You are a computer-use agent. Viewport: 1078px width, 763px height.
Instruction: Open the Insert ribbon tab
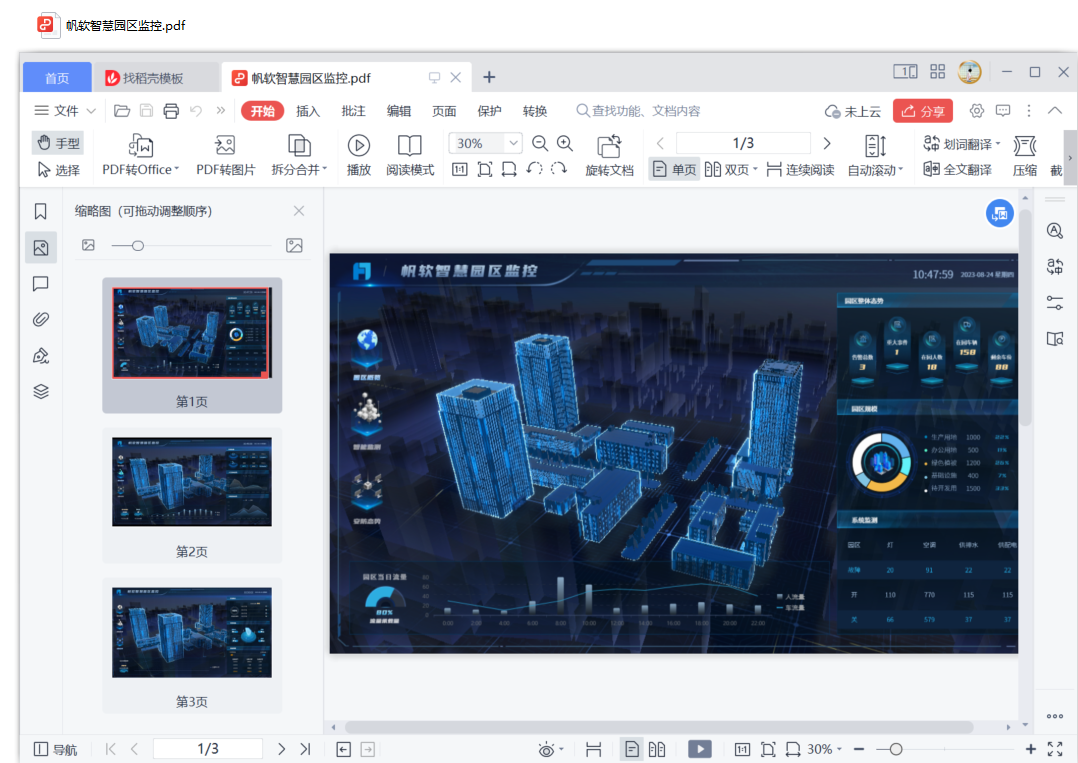click(x=307, y=111)
